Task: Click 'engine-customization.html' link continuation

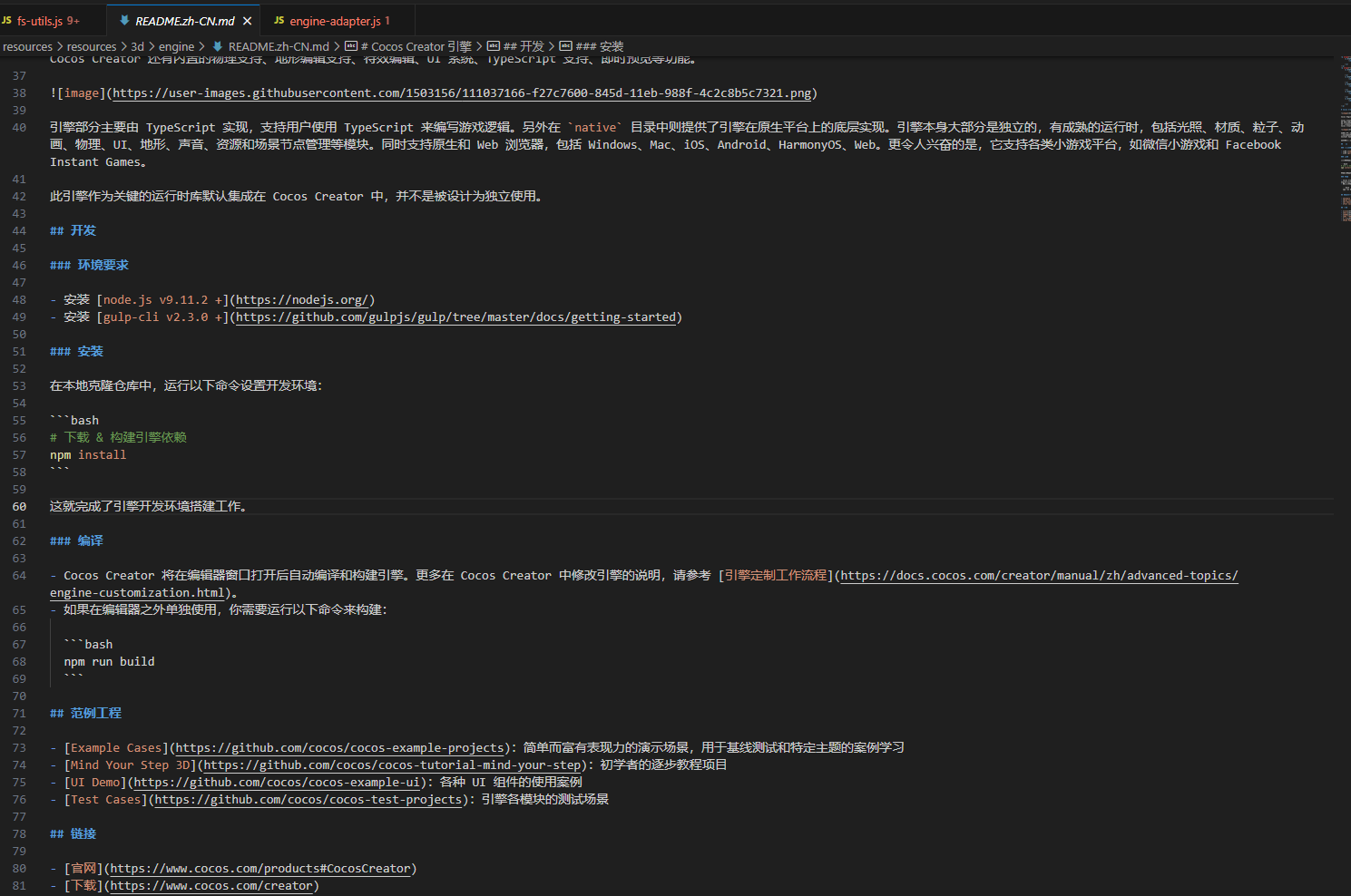Action: [137, 593]
